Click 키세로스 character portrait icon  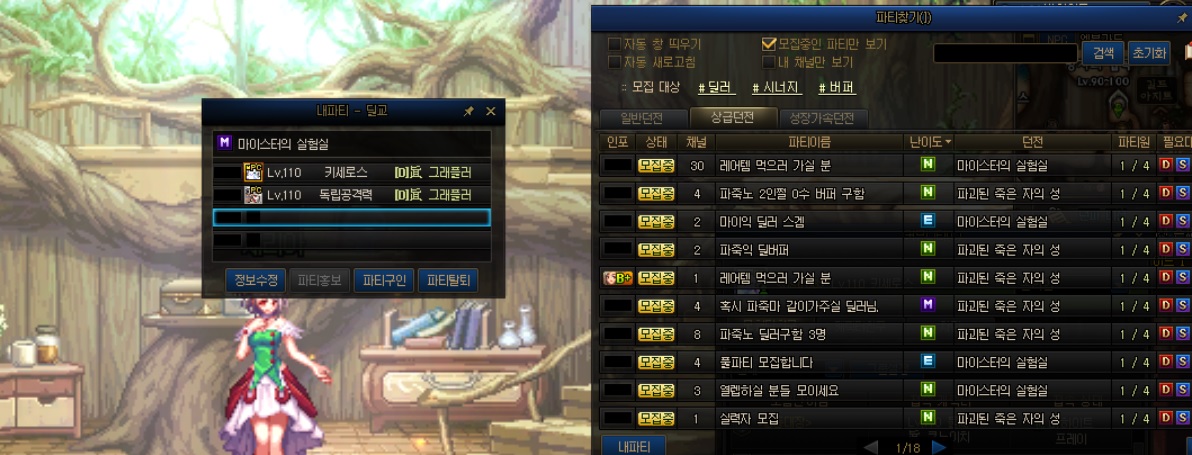point(252,172)
